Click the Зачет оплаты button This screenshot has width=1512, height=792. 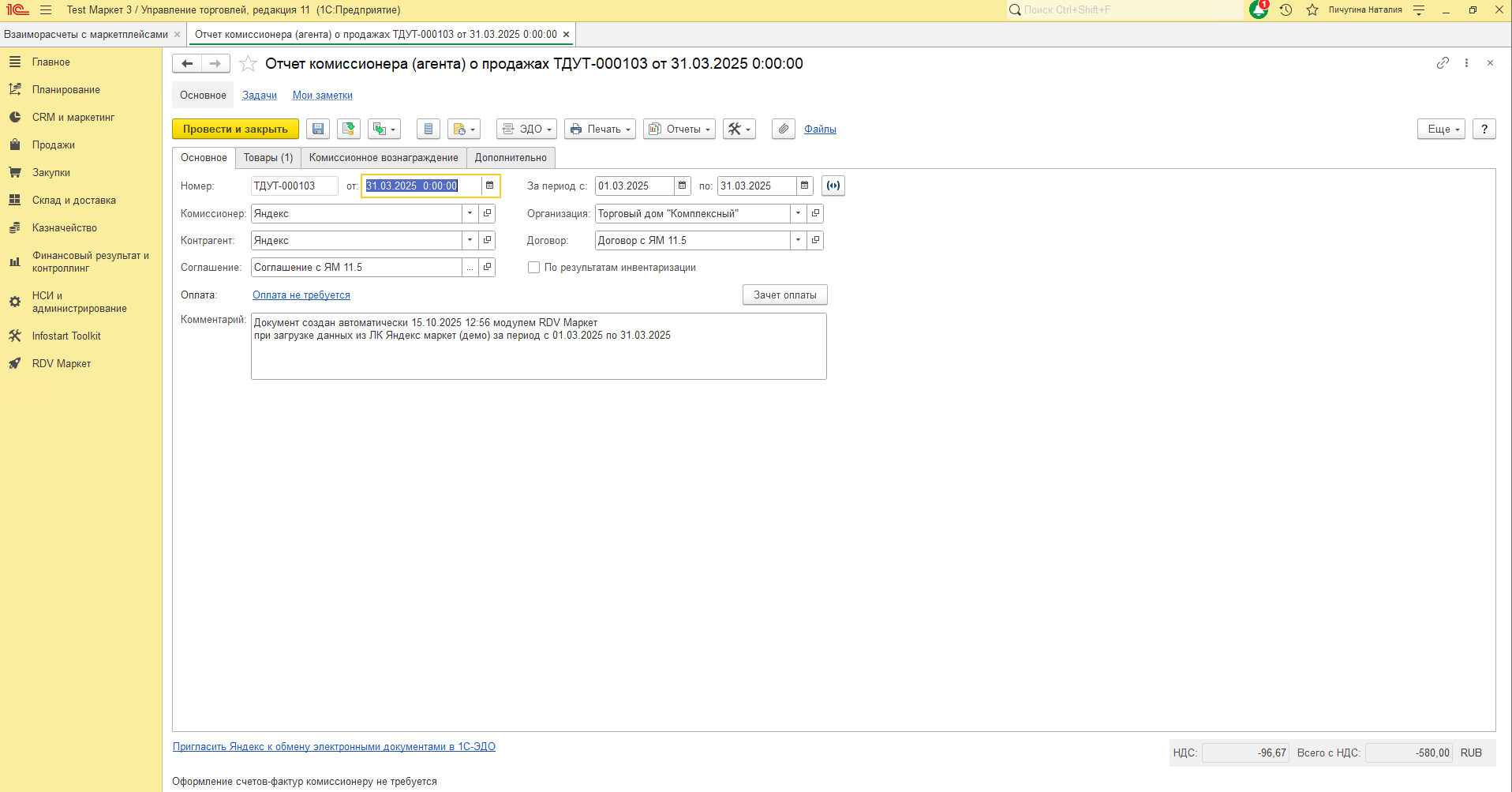[784, 295]
